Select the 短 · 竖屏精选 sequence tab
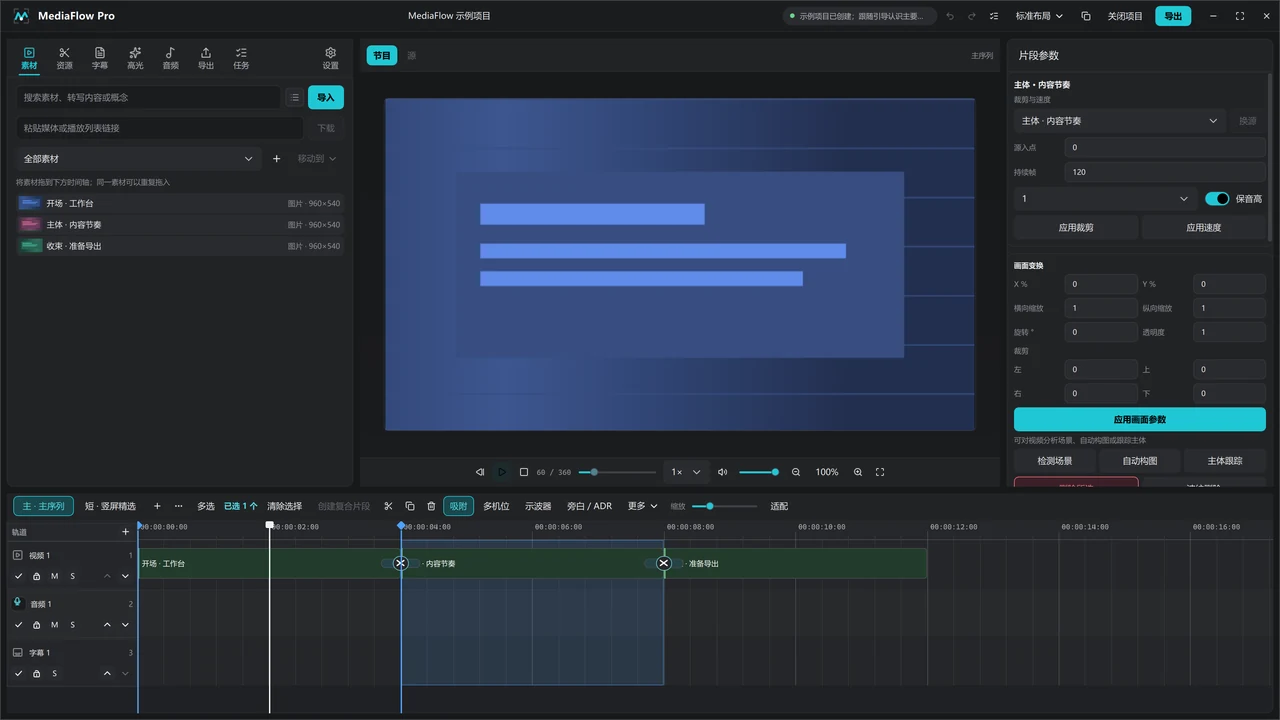The width and height of the screenshot is (1280, 720). [110, 506]
